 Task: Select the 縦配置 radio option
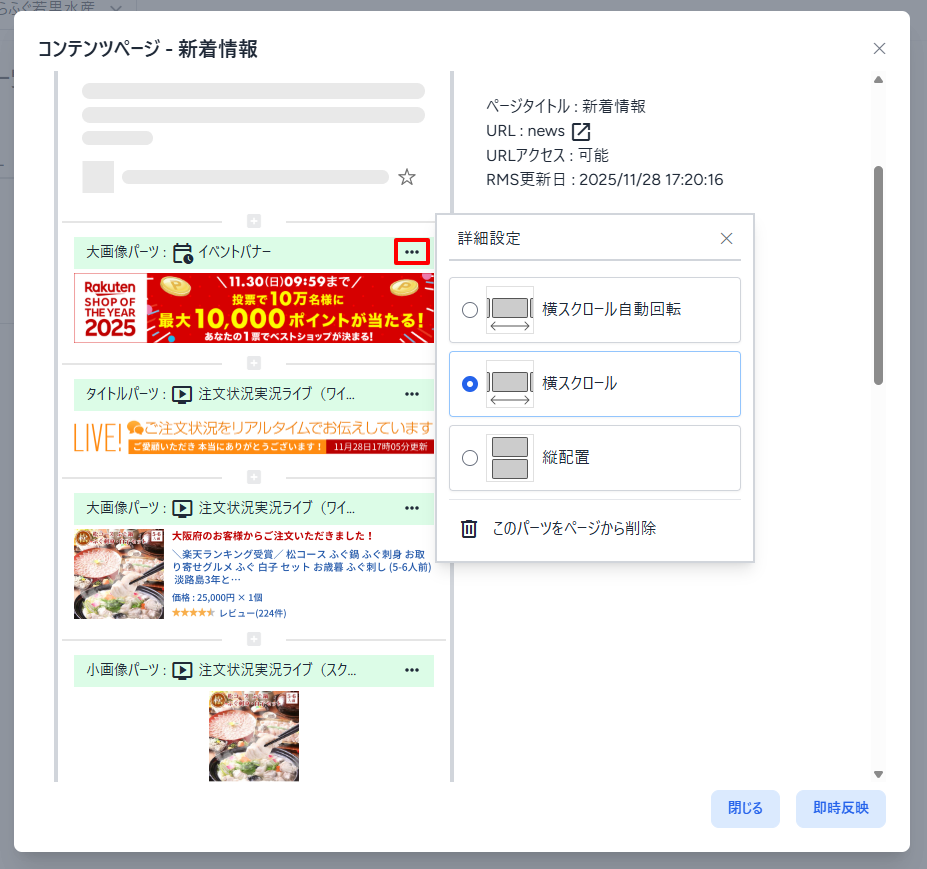click(470, 458)
